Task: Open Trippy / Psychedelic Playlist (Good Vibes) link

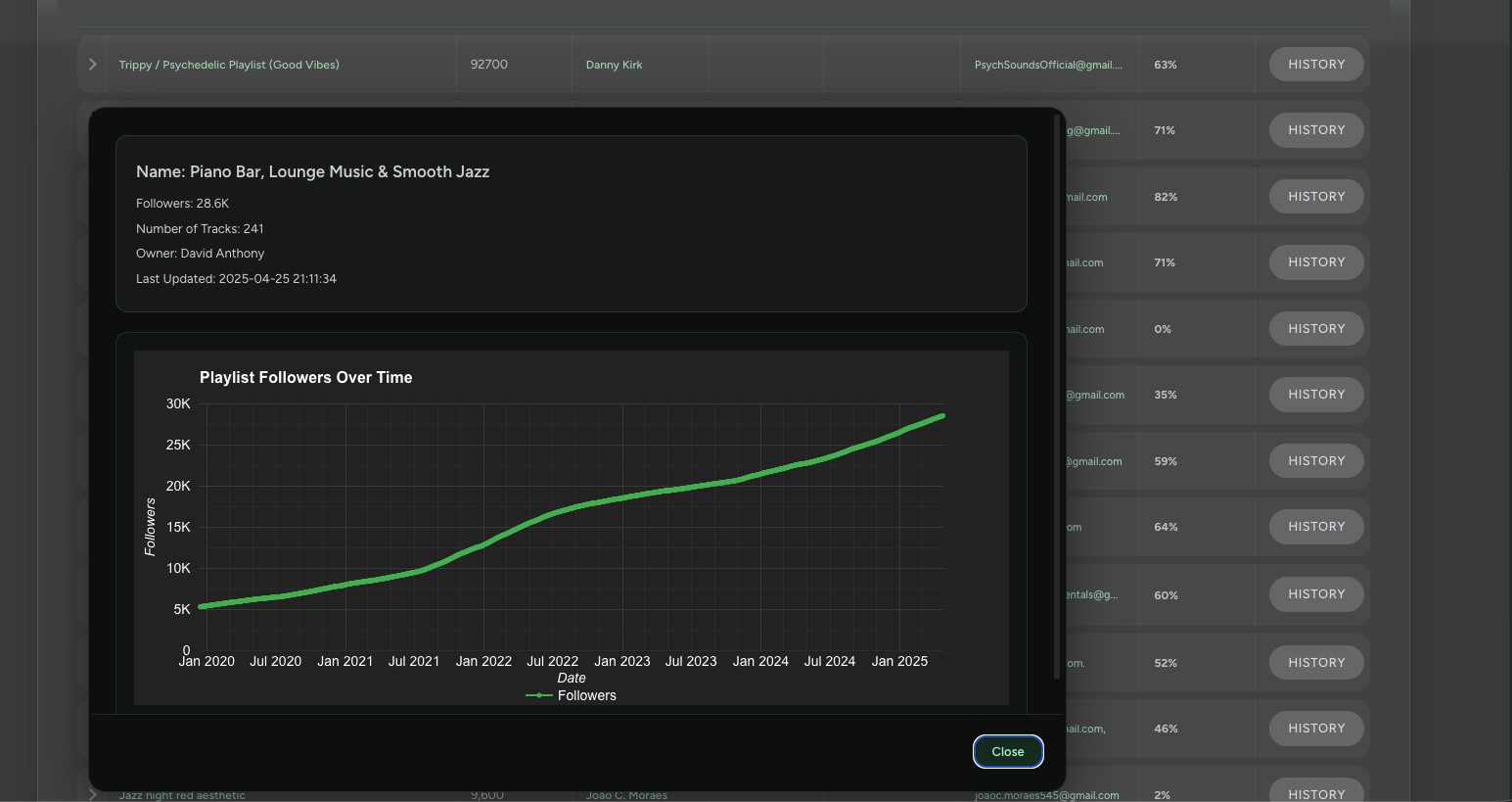Action: click(x=229, y=65)
